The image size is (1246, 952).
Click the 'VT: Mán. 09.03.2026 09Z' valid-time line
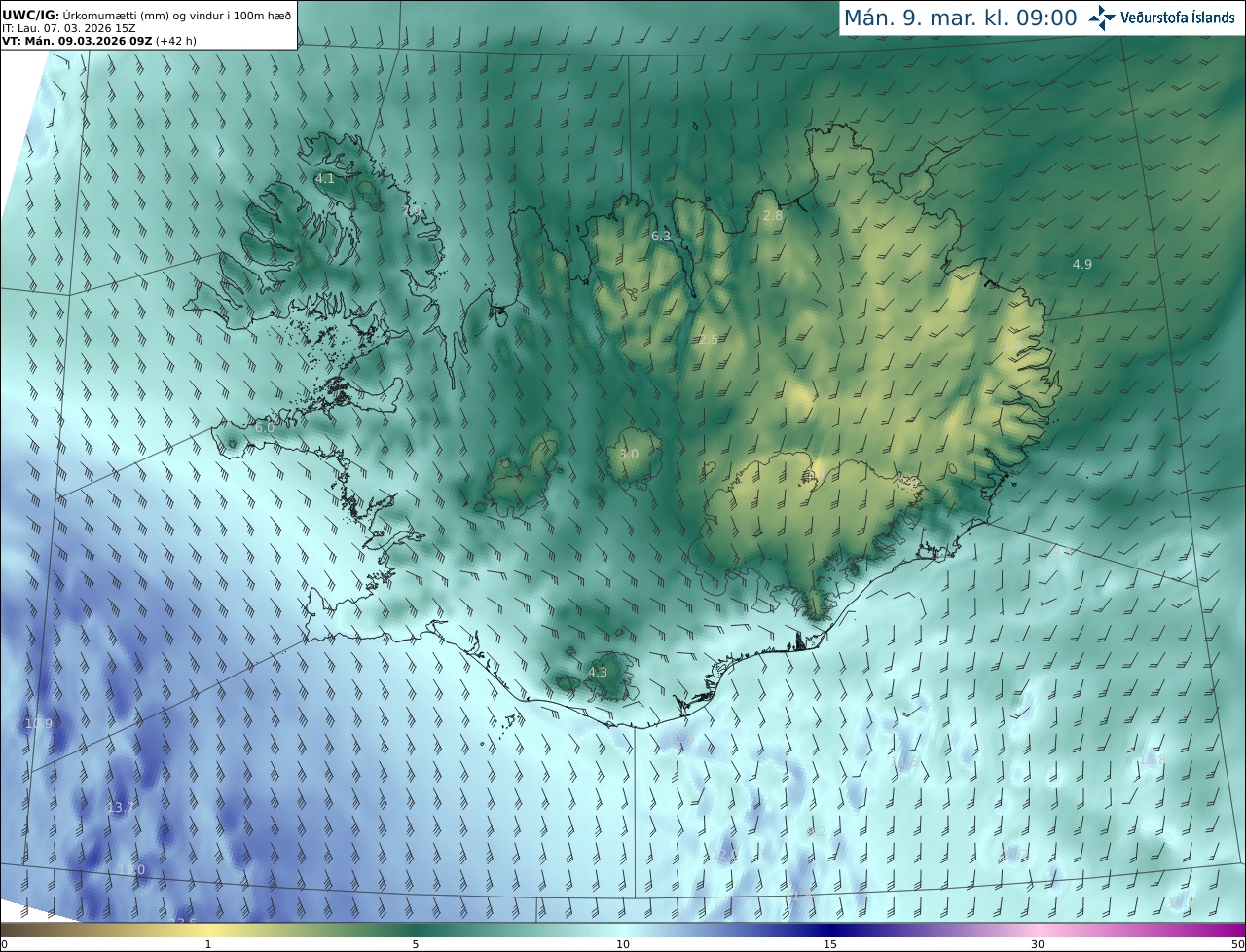point(98,41)
